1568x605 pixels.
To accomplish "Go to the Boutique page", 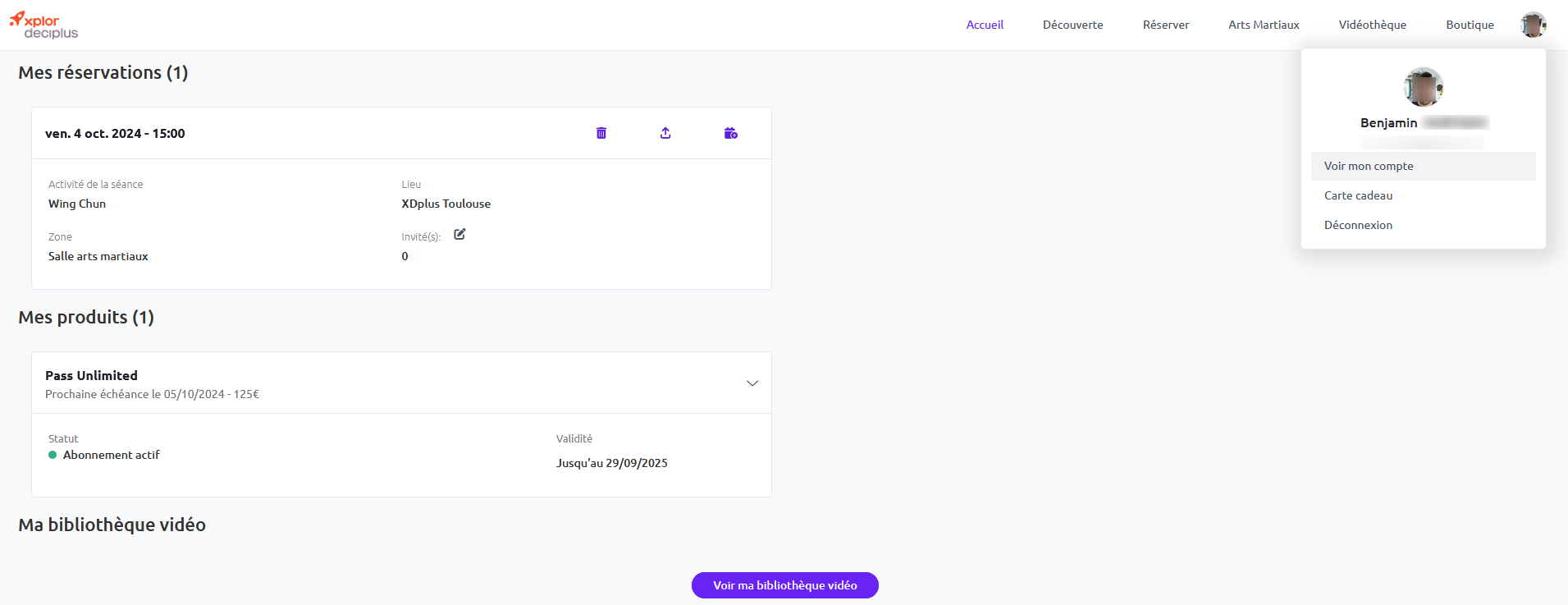I will (x=1470, y=25).
